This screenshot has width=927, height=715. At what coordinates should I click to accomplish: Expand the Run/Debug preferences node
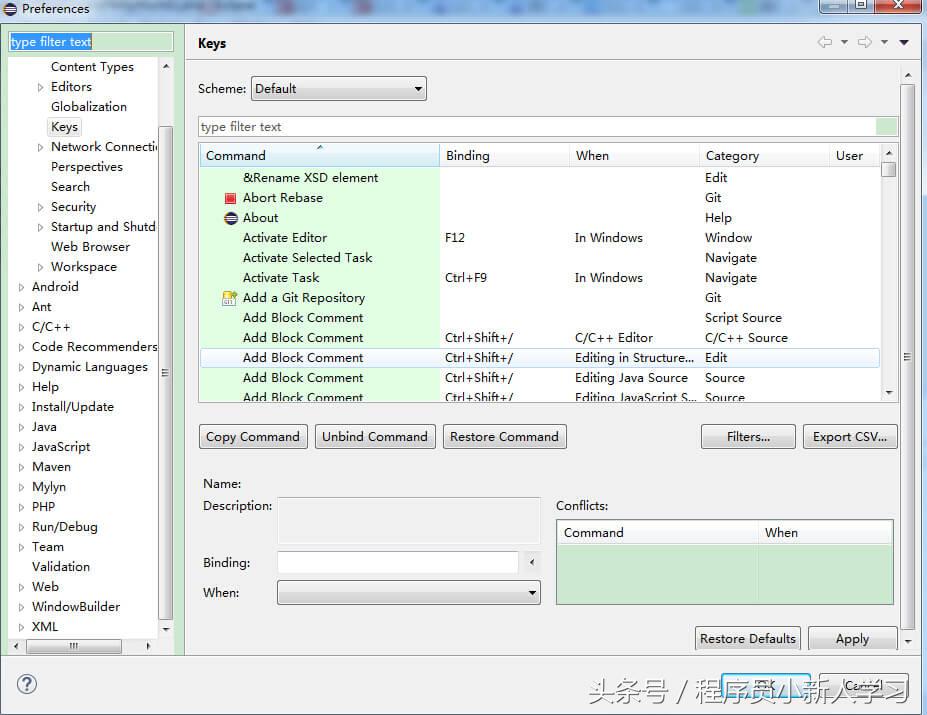(21, 527)
